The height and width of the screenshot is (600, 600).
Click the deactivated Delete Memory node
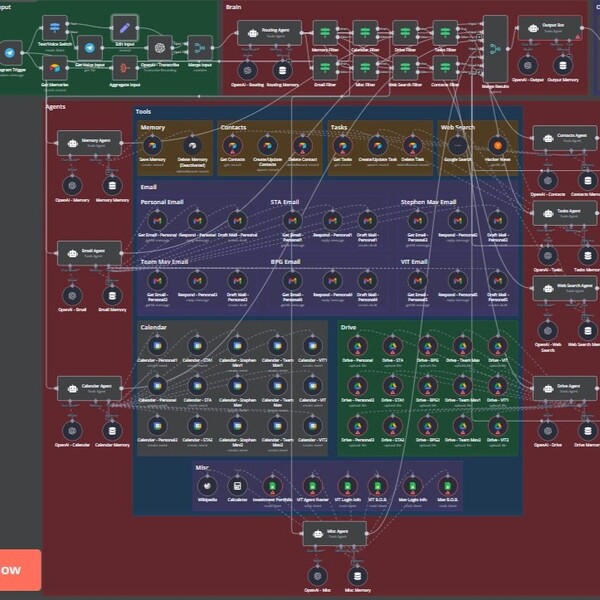(x=192, y=146)
